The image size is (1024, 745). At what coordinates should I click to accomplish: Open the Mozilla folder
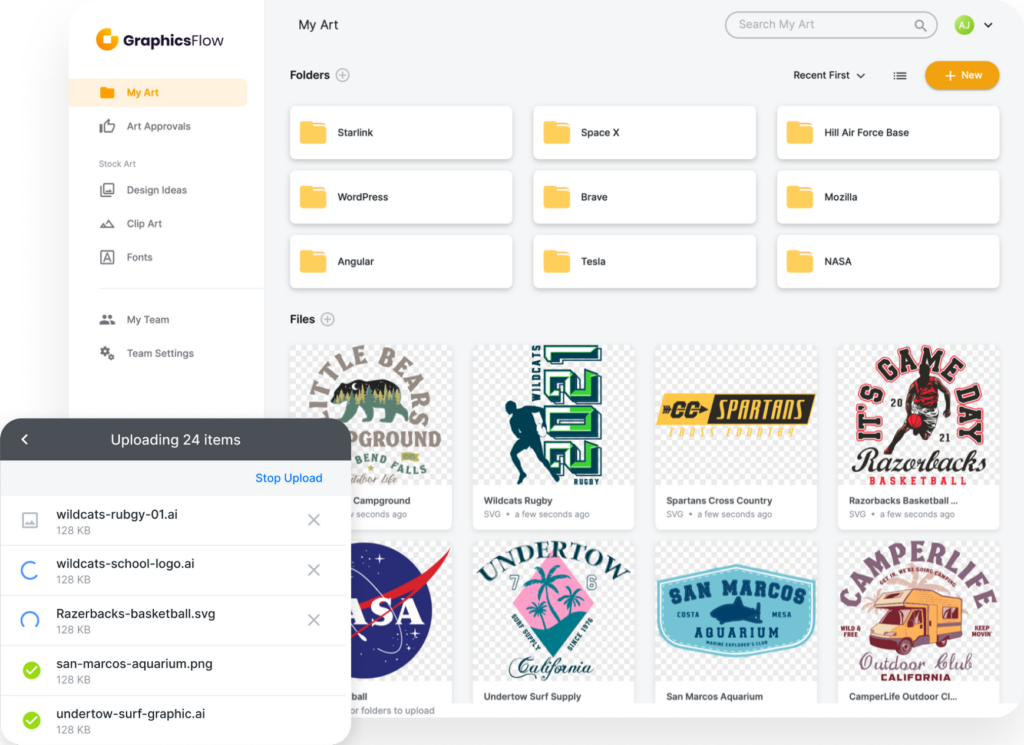coord(888,197)
